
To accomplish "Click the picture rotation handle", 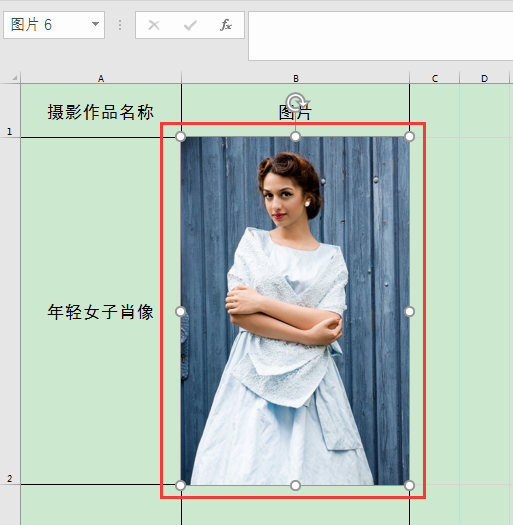I will coord(296,101).
